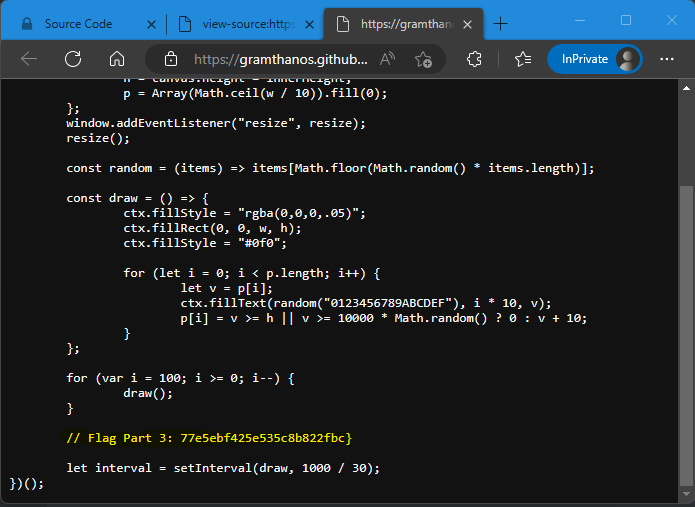695x507 pixels.
Task: Click the vertical page scrollbar thumb
Action: click(x=686, y=335)
